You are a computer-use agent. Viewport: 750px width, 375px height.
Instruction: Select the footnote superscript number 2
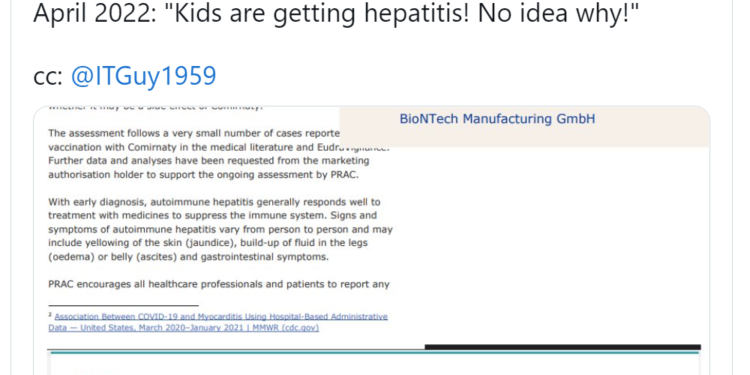coord(50,315)
